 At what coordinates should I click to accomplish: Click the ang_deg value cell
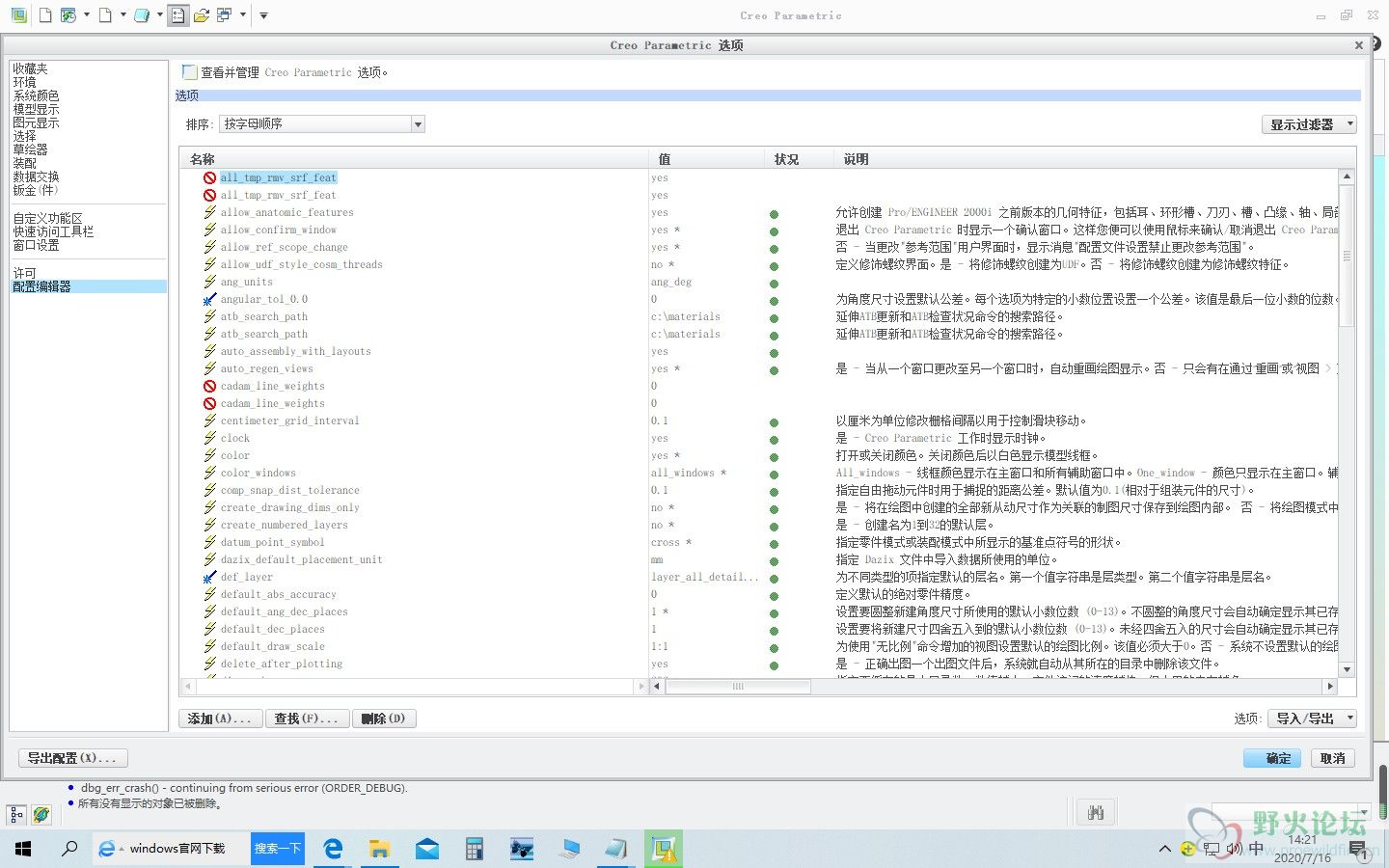[671, 282]
